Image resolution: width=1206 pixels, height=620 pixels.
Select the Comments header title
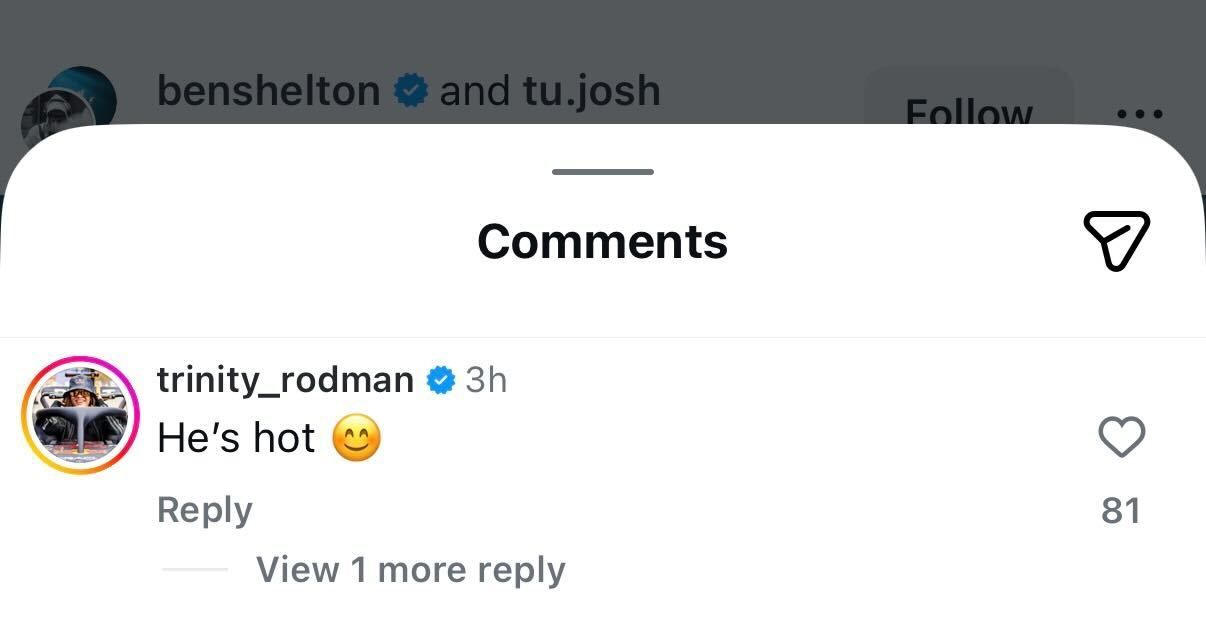[x=602, y=241]
